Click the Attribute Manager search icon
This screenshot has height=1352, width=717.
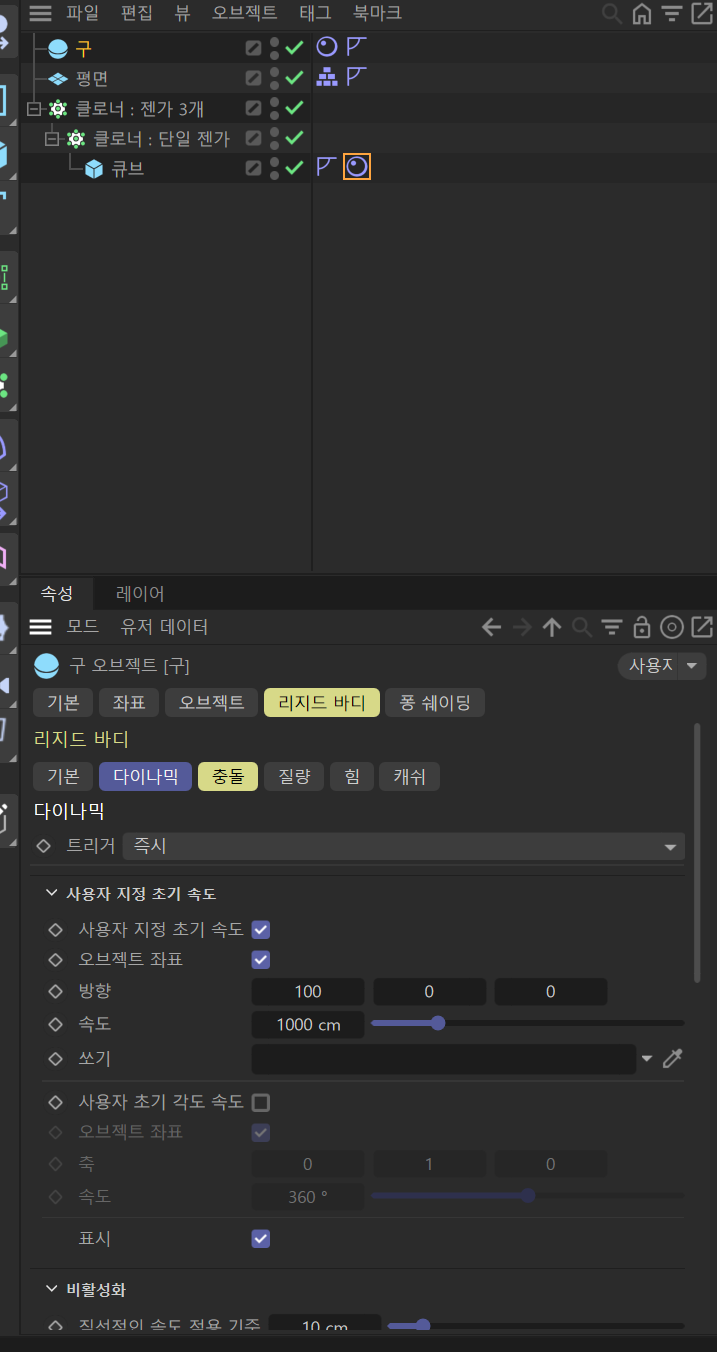click(x=582, y=627)
